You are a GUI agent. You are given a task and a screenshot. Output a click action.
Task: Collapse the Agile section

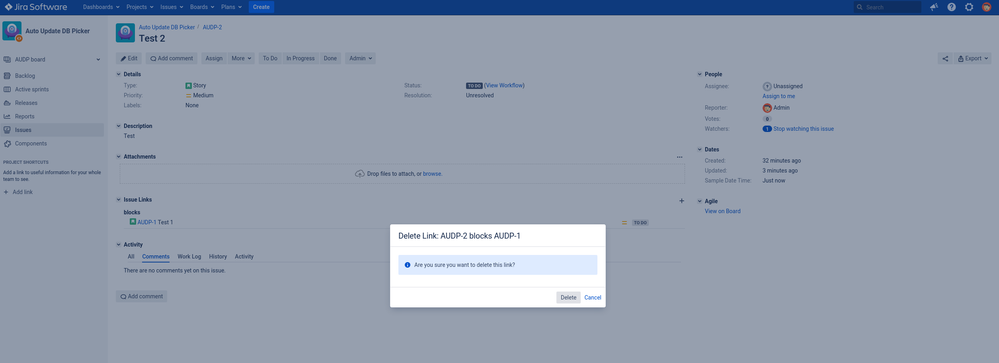[700, 201]
